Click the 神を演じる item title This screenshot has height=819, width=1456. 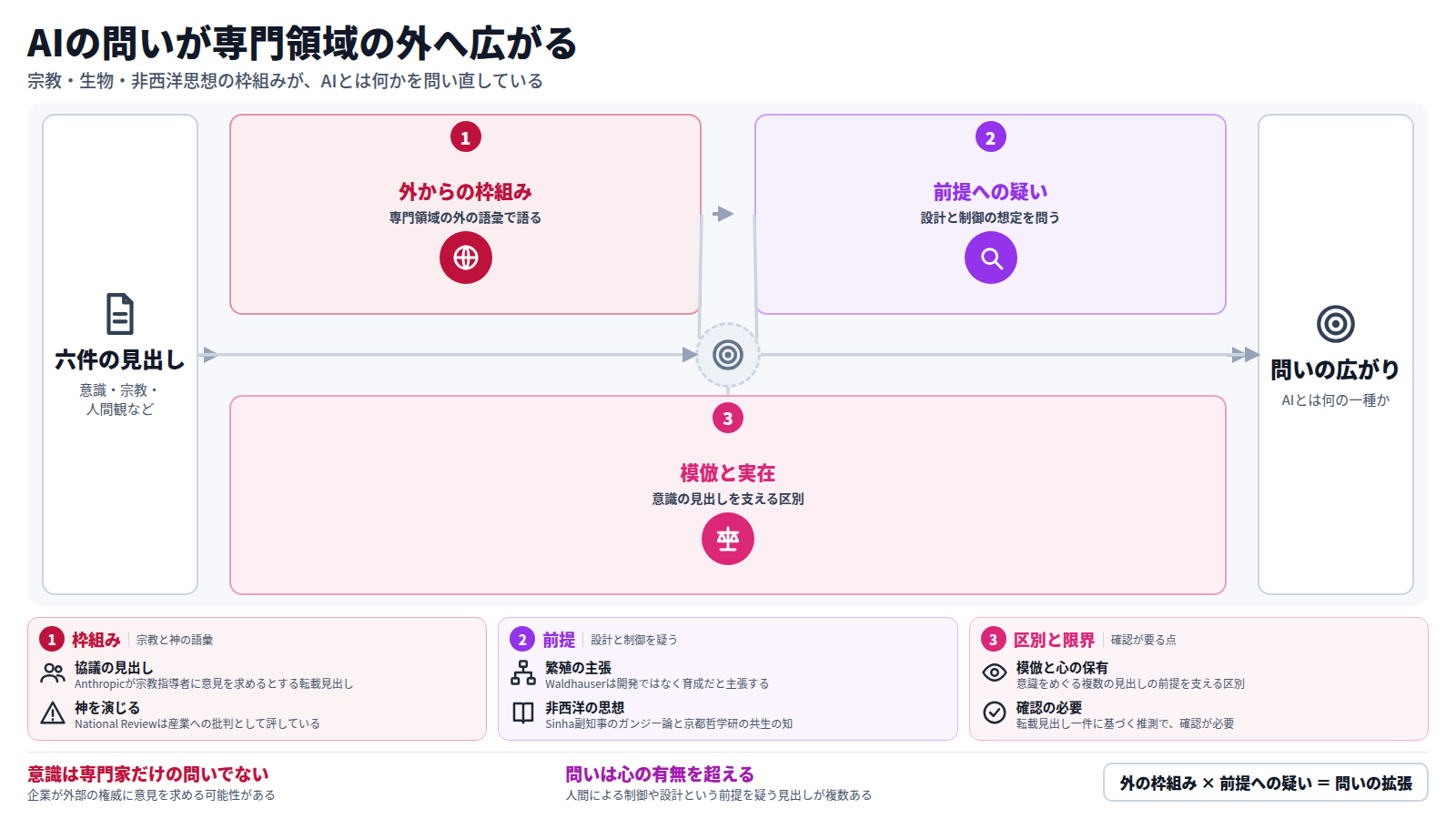[107, 708]
